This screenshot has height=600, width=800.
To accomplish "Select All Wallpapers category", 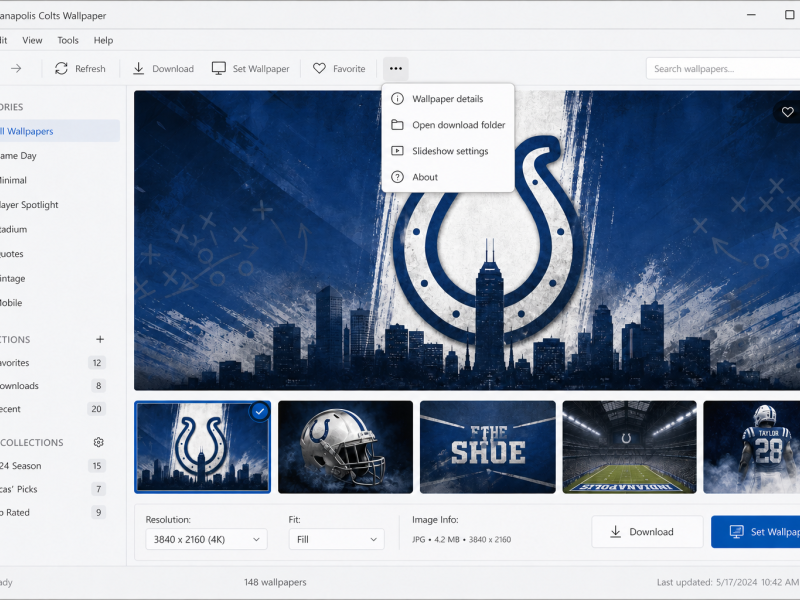I will coord(60,131).
